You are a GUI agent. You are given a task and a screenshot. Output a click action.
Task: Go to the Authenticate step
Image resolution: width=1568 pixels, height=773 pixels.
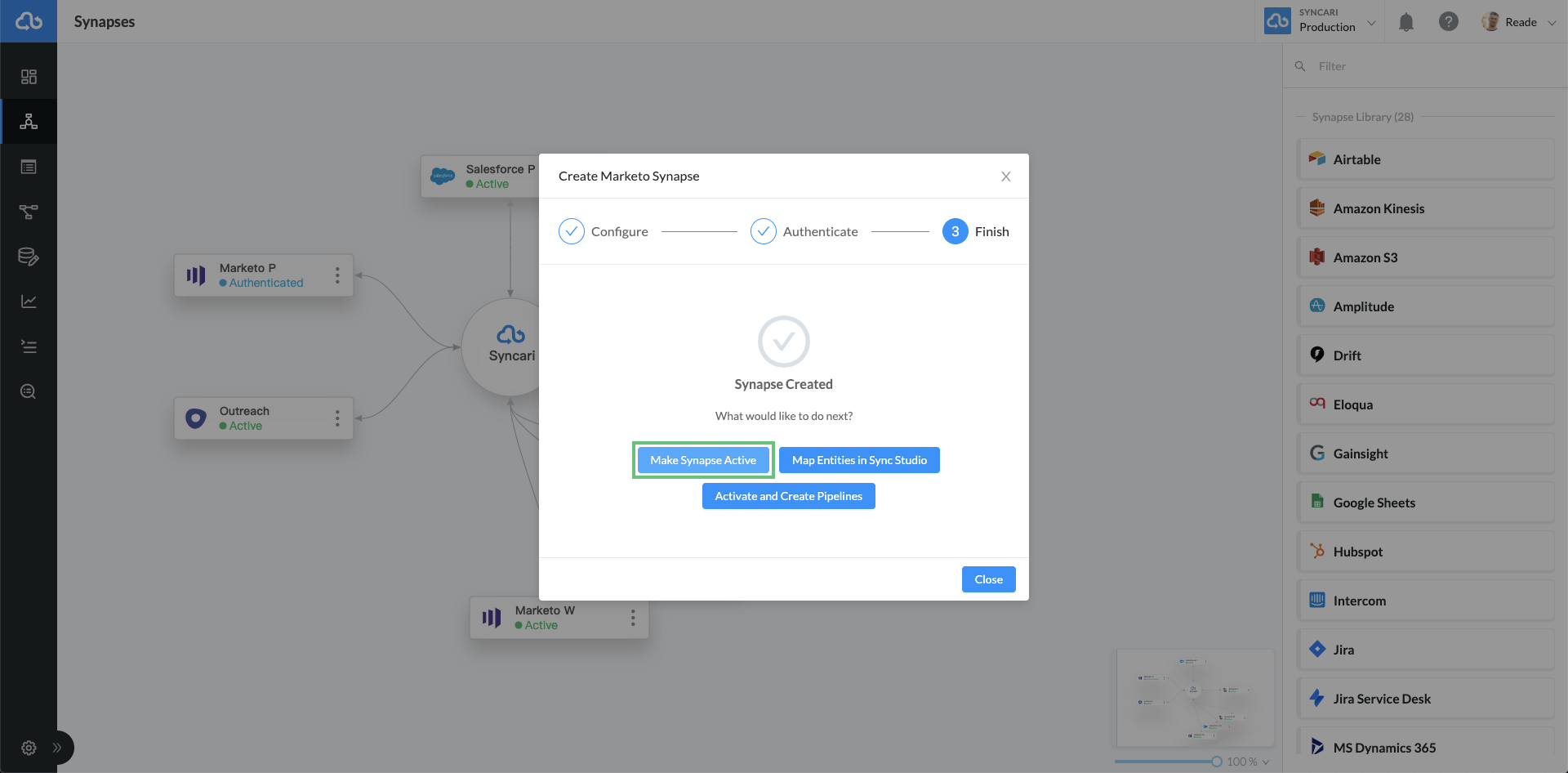tap(804, 231)
